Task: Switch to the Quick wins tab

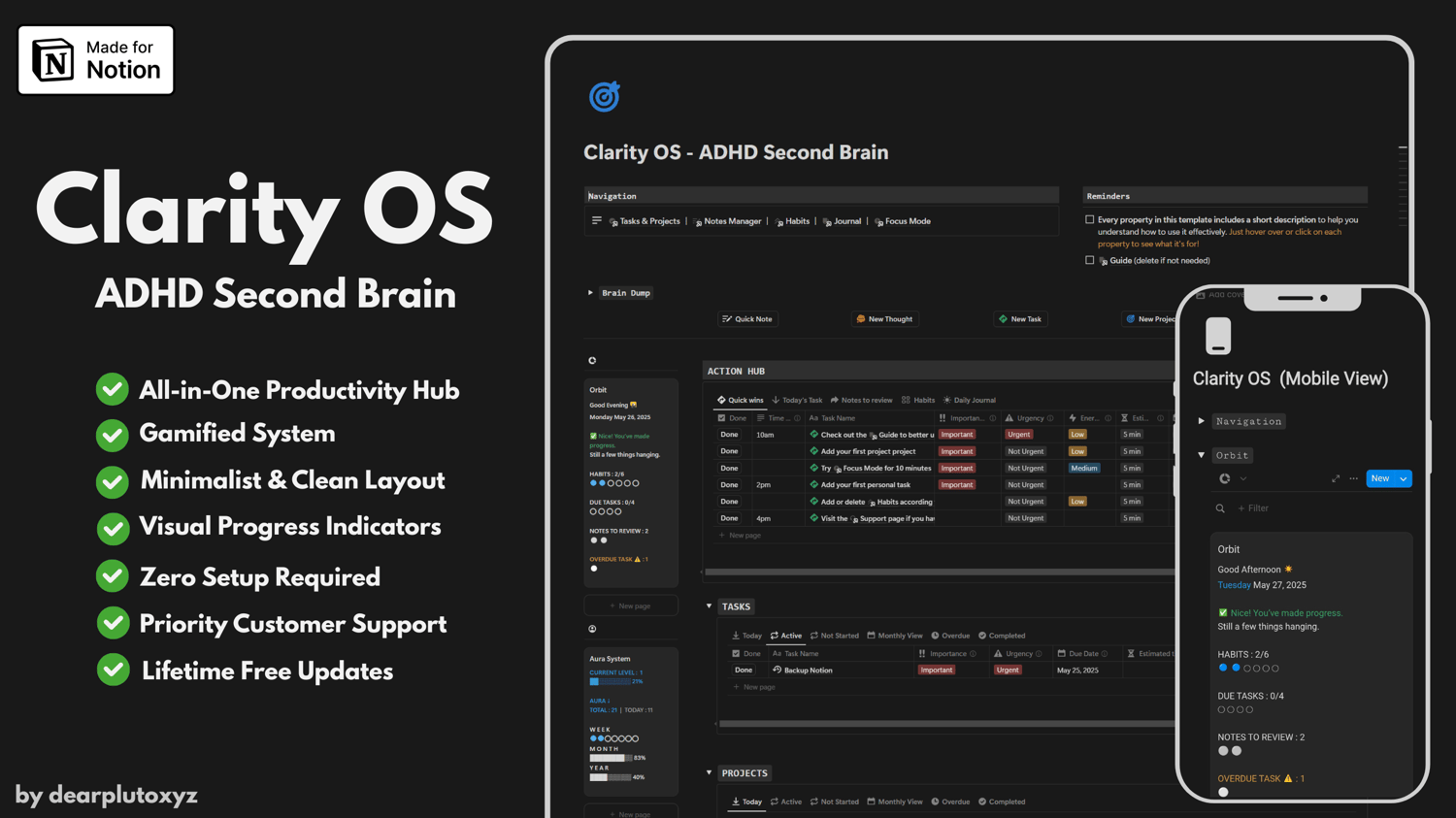Action: 740,400
